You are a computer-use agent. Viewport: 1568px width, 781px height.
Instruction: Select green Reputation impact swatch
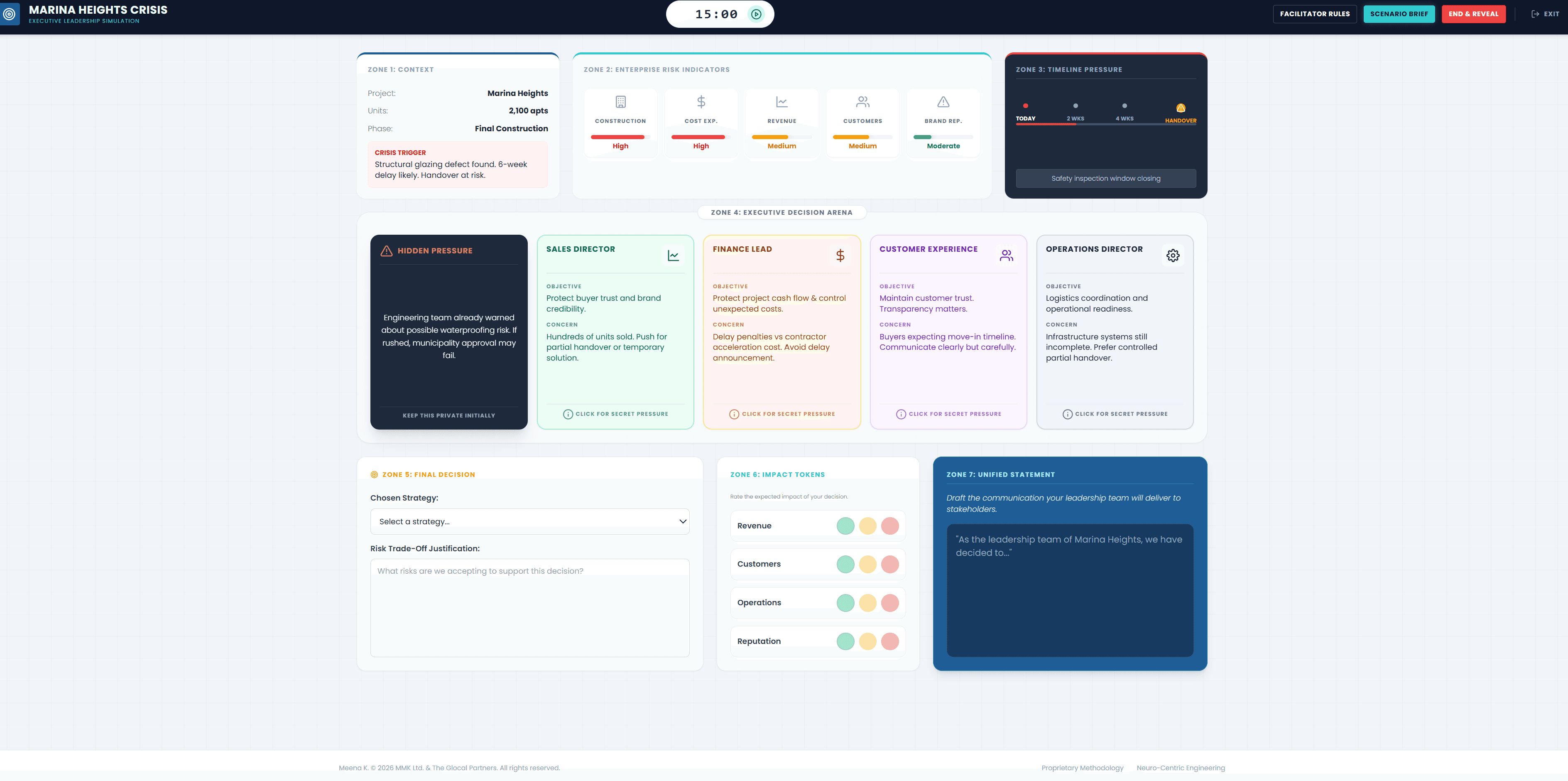click(x=845, y=641)
